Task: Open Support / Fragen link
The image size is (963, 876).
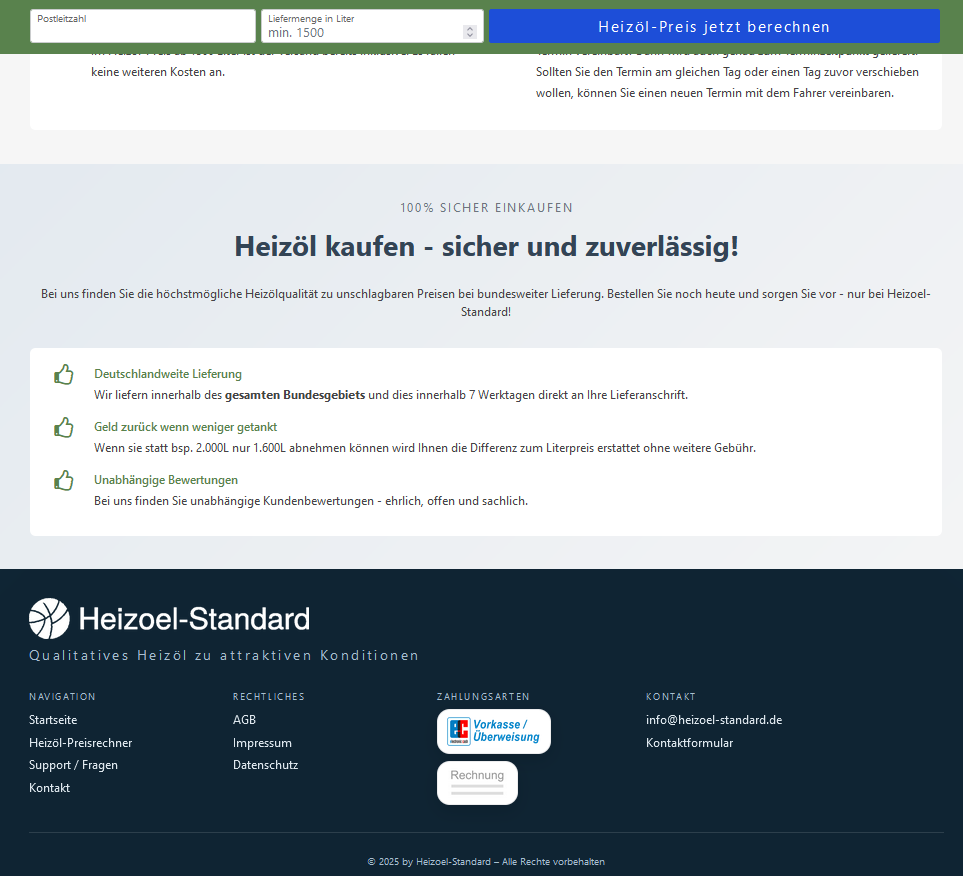Action: pos(73,765)
